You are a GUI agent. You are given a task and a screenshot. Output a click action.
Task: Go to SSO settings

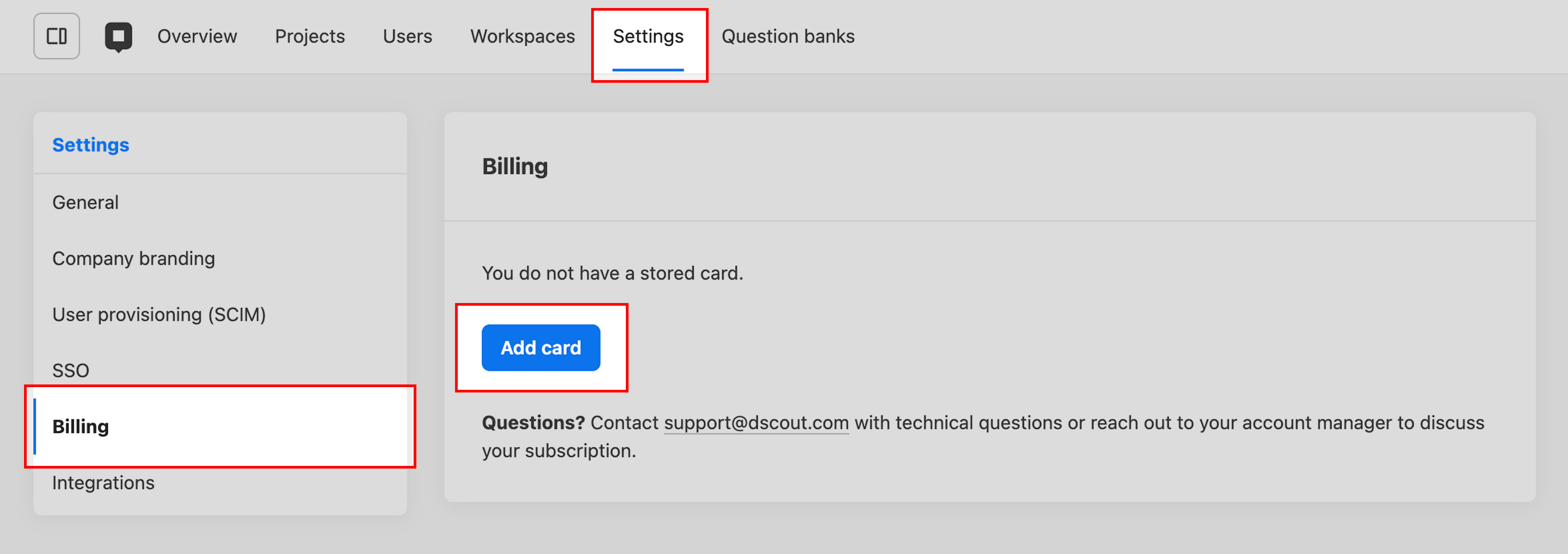(71, 370)
